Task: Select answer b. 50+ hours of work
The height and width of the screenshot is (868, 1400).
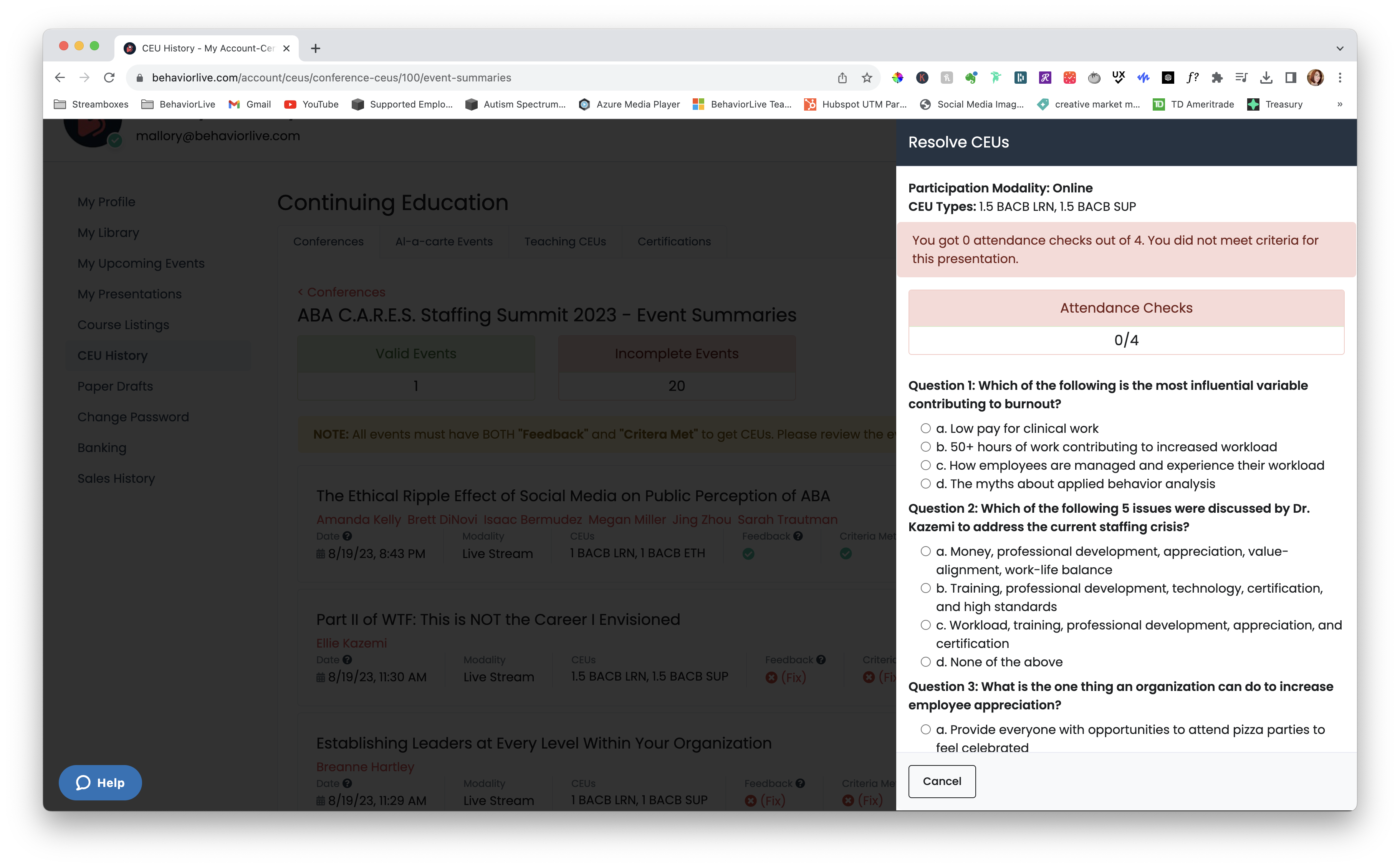Action: [x=925, y=447]
